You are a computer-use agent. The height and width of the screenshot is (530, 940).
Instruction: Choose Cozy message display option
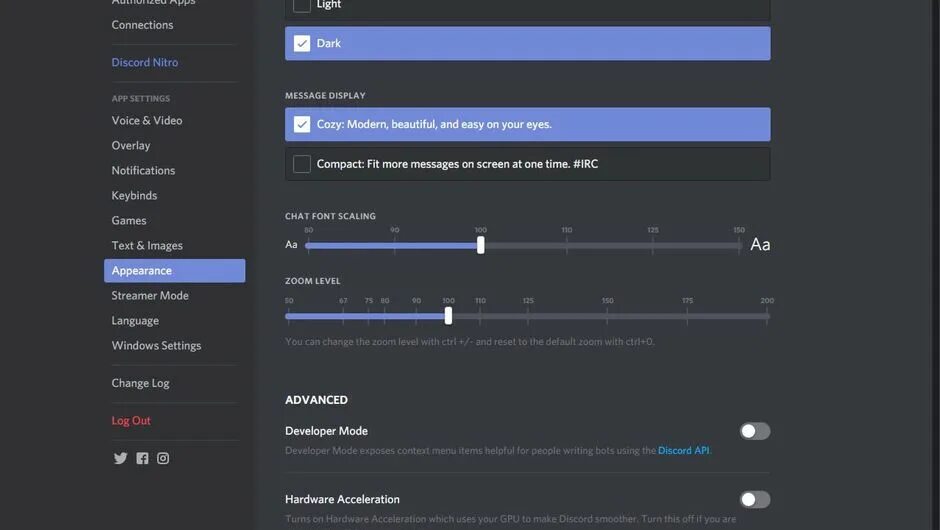coord(528,124)
